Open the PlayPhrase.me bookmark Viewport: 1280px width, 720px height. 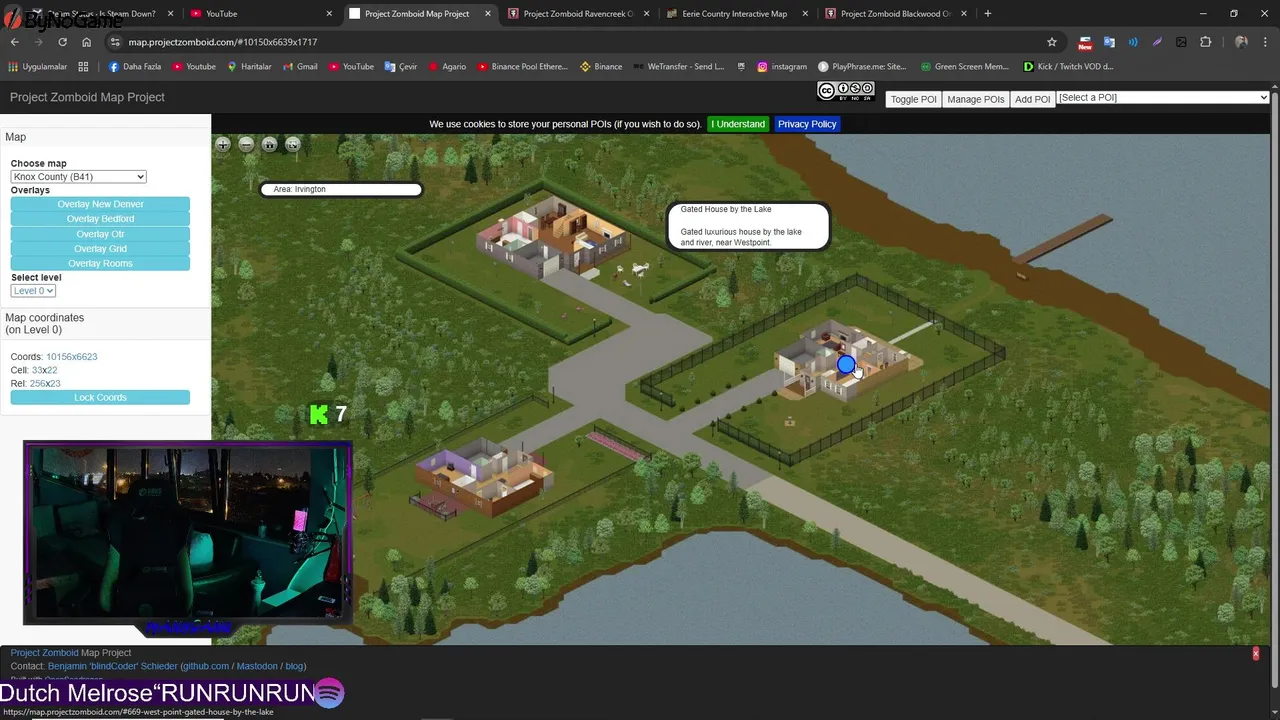(862, 67)
